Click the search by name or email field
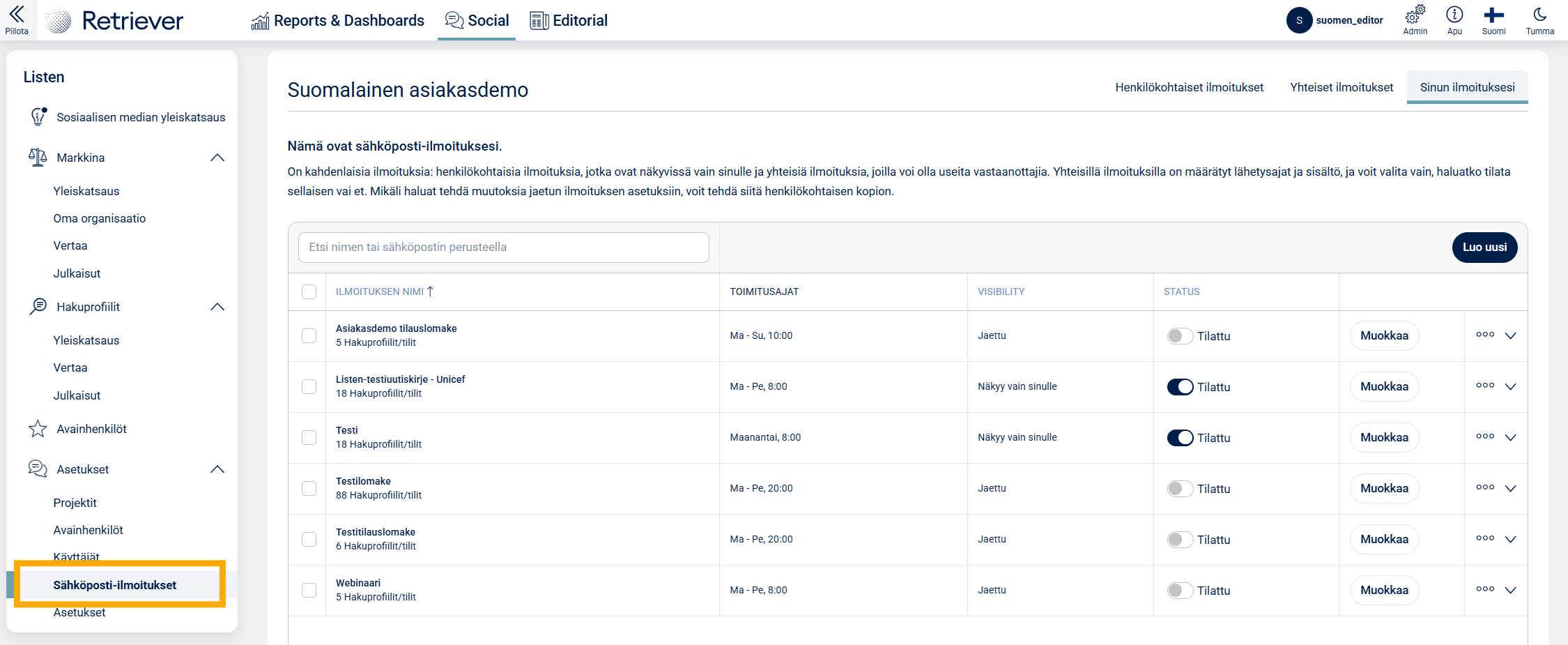 pyautogui.click(x=503, y=248)
